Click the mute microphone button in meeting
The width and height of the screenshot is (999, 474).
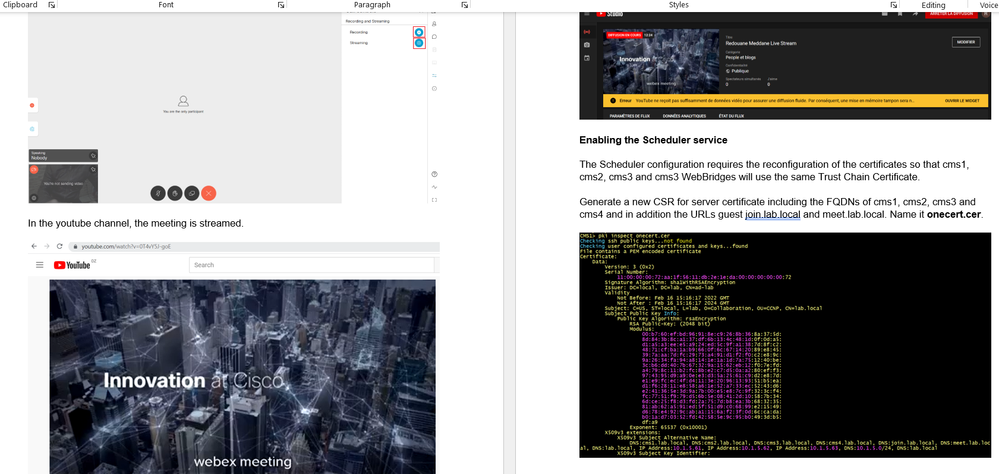[158, 192]
